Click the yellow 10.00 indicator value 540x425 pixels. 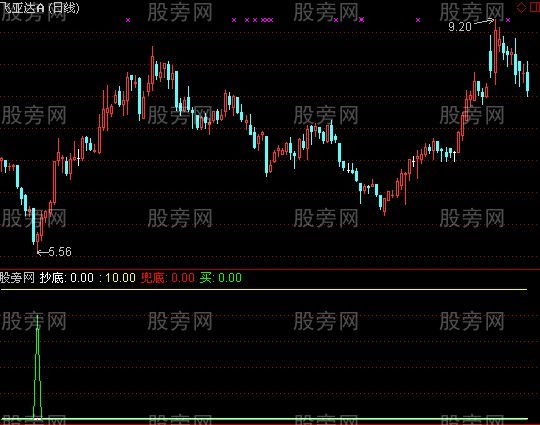pos(120,278)
